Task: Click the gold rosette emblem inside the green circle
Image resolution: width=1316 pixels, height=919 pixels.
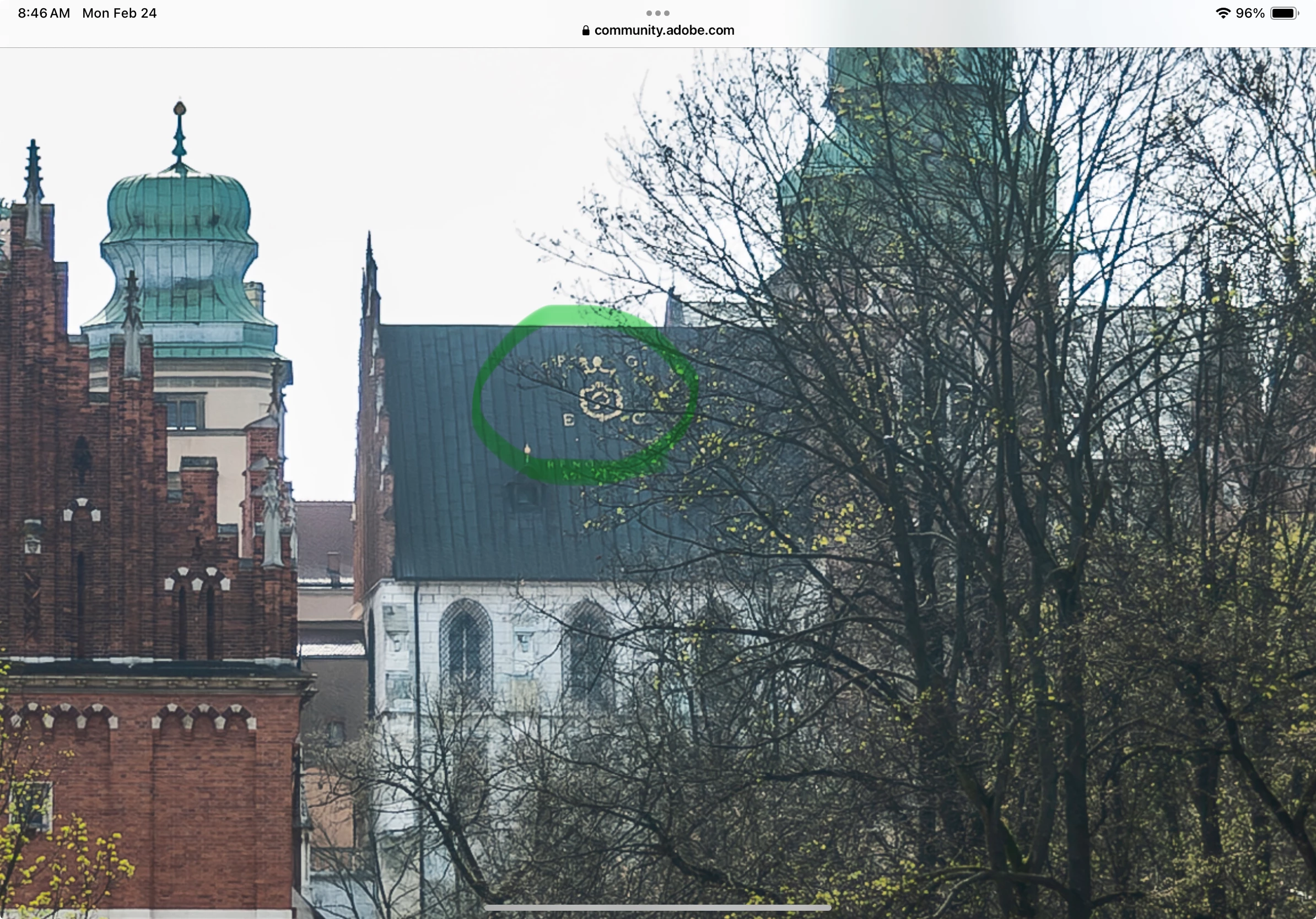Action: tap(601, 403)
